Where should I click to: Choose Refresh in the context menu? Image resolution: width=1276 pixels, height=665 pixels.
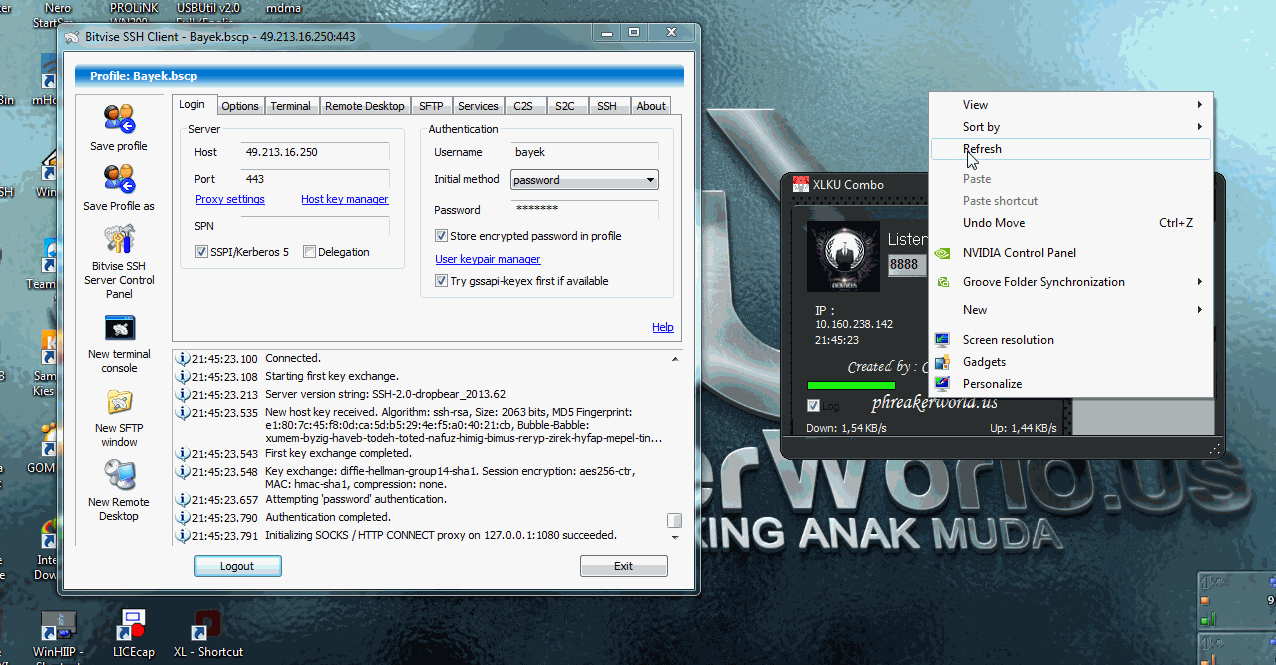[x=1071, y=149]
